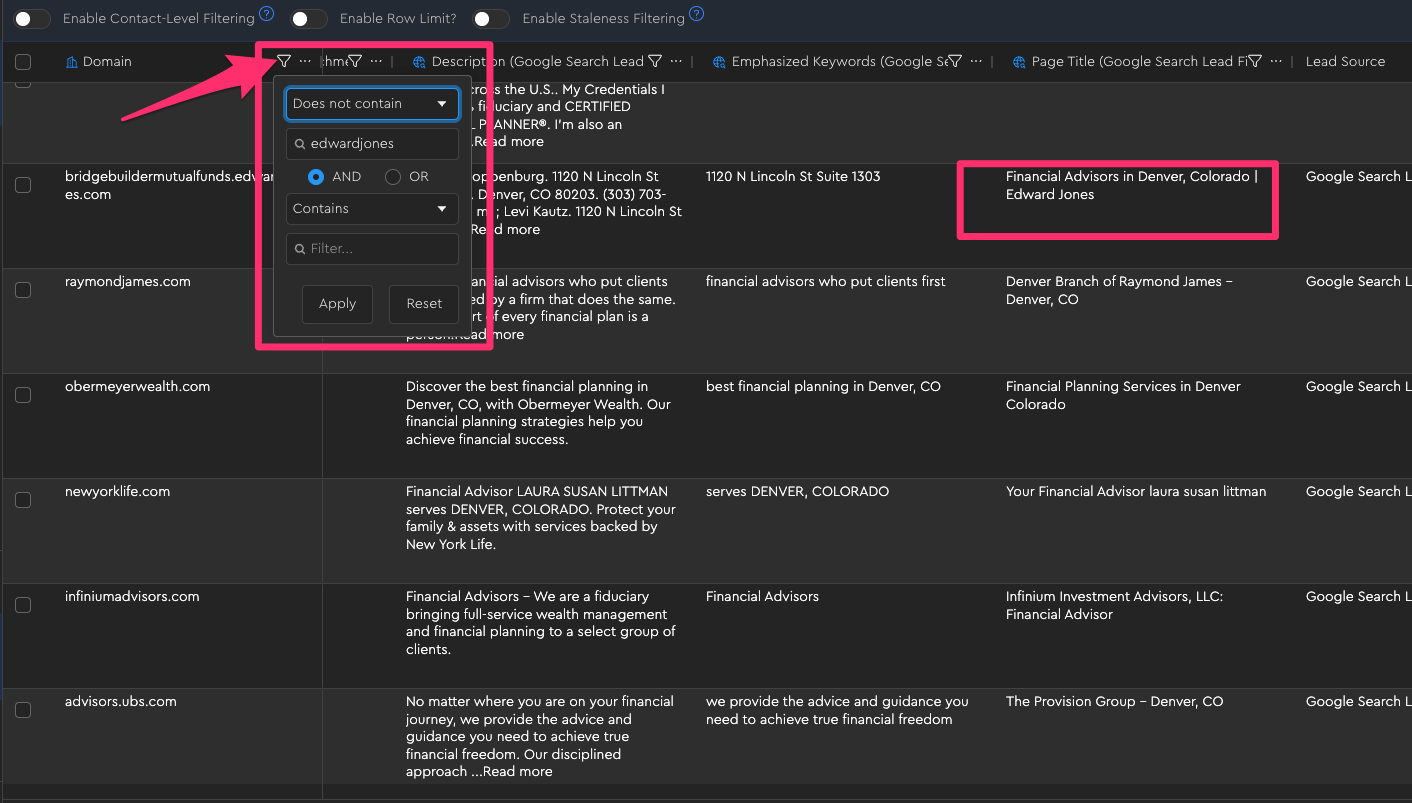This screenshot has width=1412, height=803.
Task: Click the Page Title column three-dot menu
Action: click(x=1276, y=62)
